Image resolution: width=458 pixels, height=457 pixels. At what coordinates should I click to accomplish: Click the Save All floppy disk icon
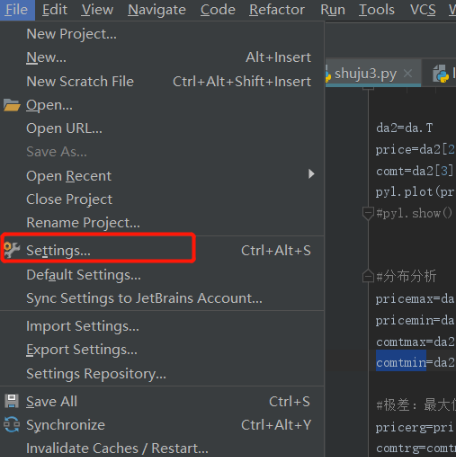coord(12,401)
